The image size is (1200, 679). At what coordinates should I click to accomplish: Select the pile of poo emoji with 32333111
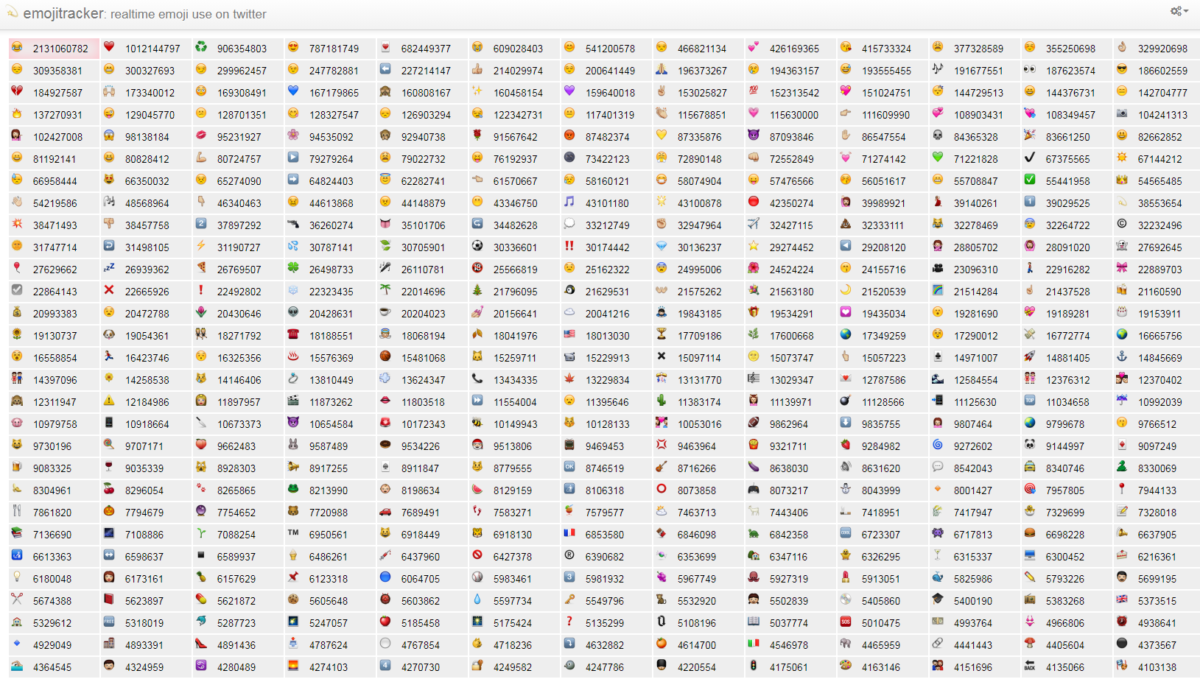pyautogui.click(x=845, y=224)
